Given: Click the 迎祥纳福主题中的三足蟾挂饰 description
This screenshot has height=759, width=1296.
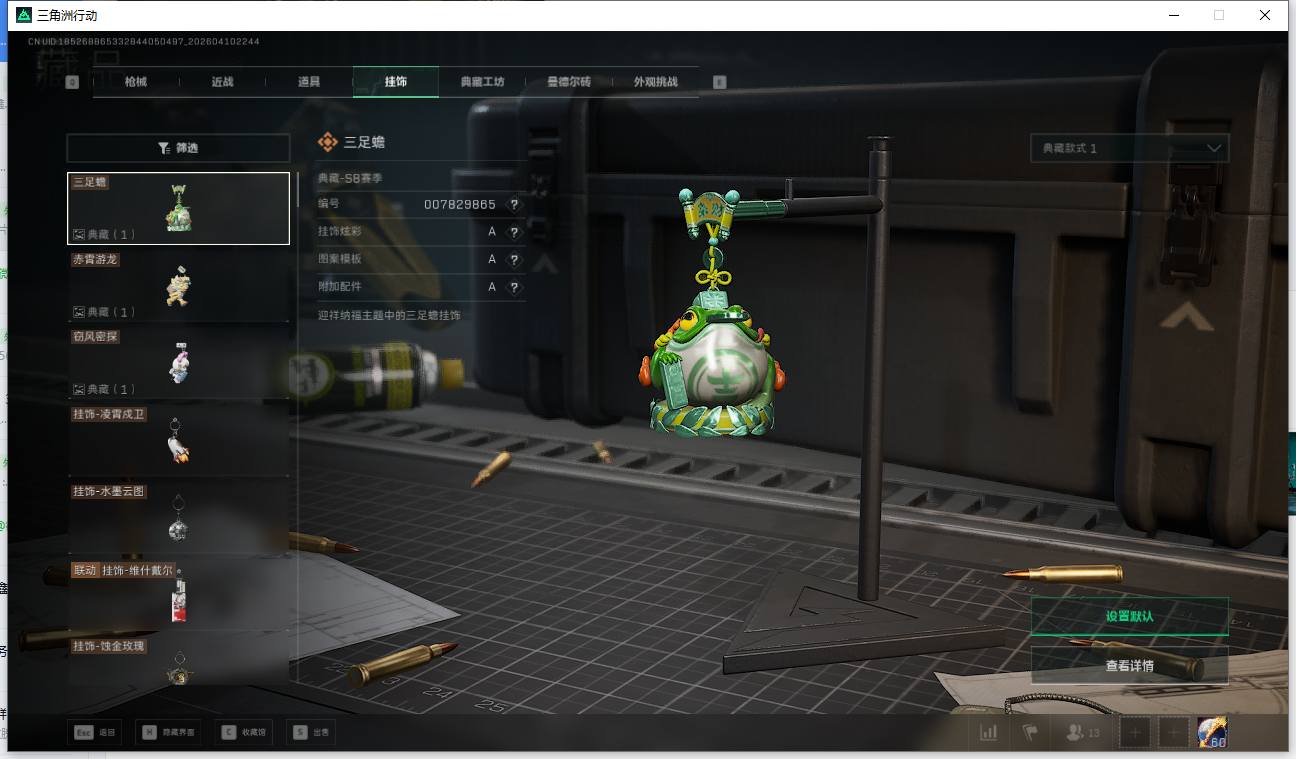Looking at the screenshot, I should click(x=389, y=315).
